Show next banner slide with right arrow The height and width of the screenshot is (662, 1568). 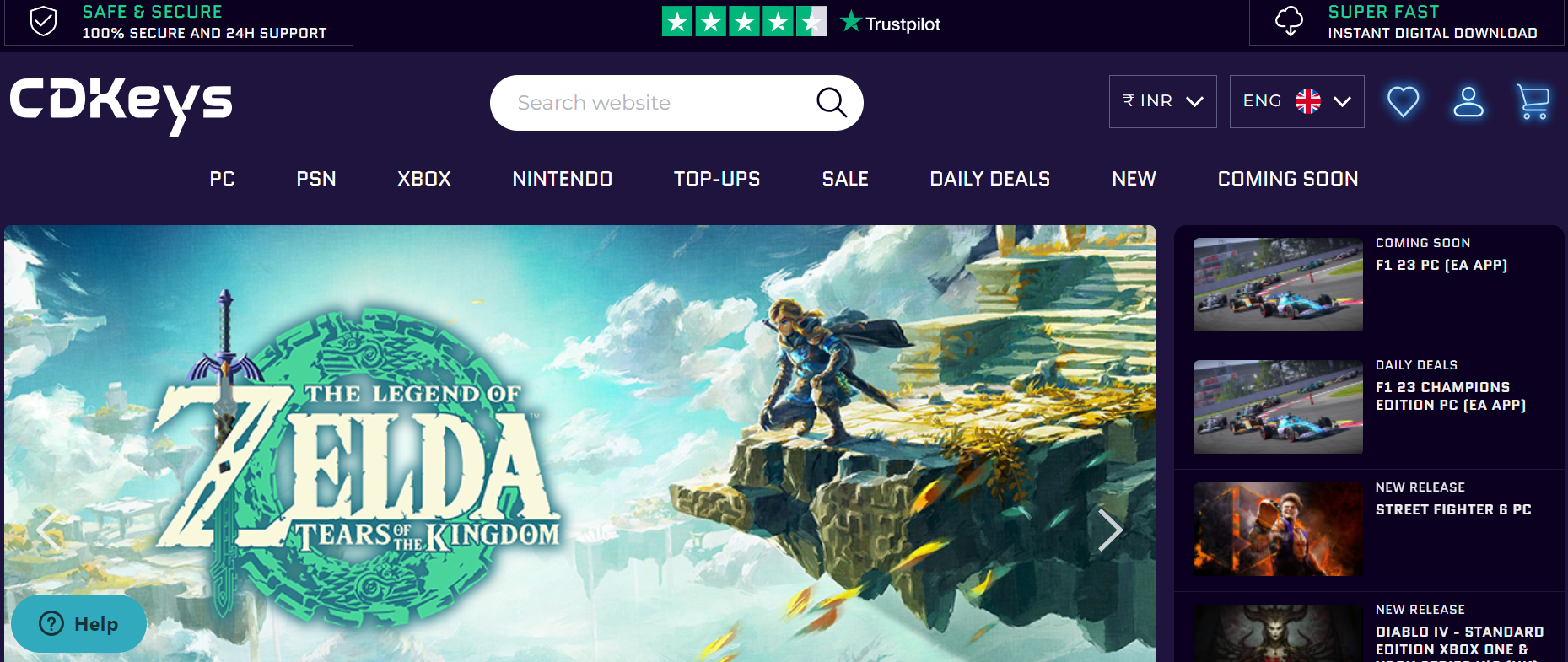pyautogui.click(x=1110, y=530)
